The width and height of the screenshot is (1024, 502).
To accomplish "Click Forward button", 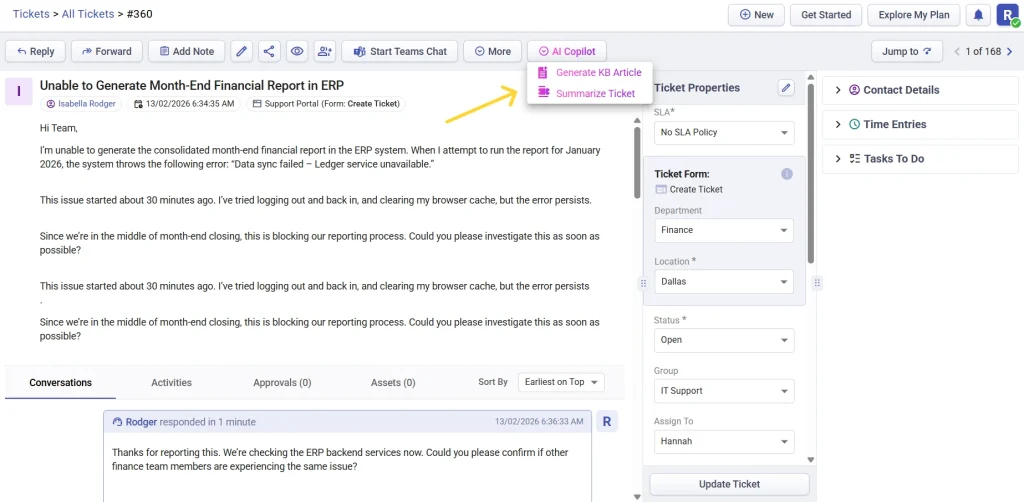I will 106,52.
